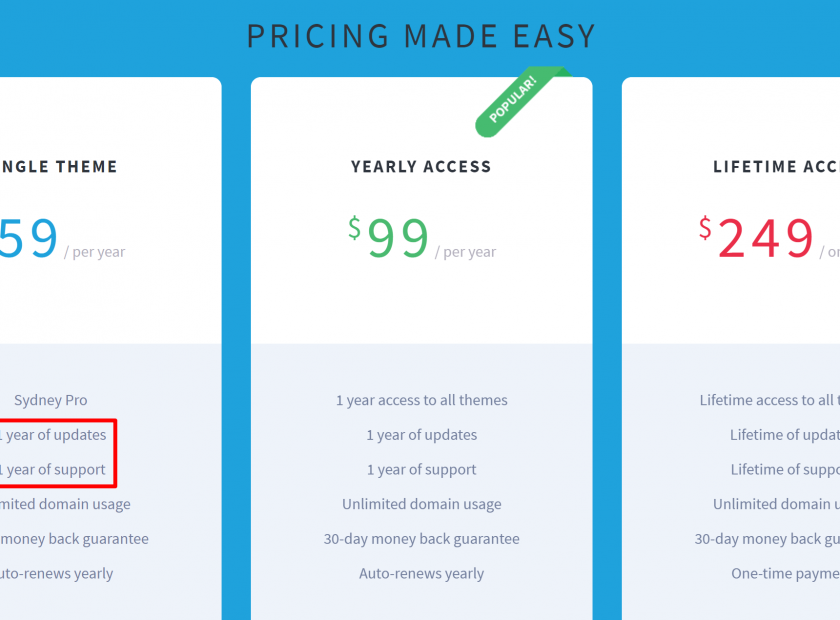Click "Auto-renews yearly" in Yearly Access card
The height and width of the screenshot is (620, 840).
coord(421,574)
